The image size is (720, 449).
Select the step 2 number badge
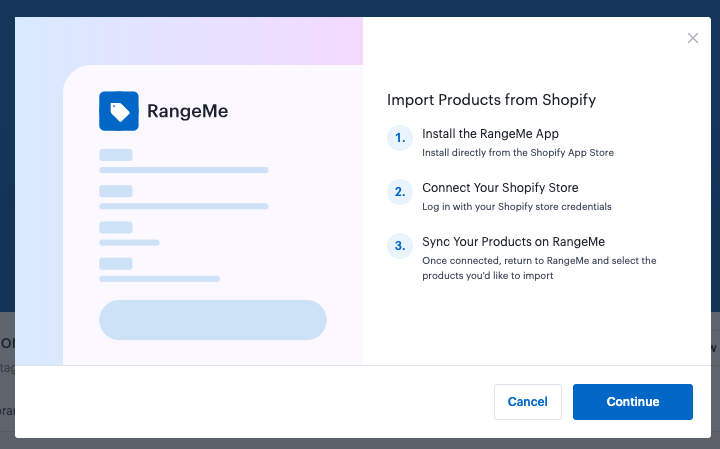point(400,193)
